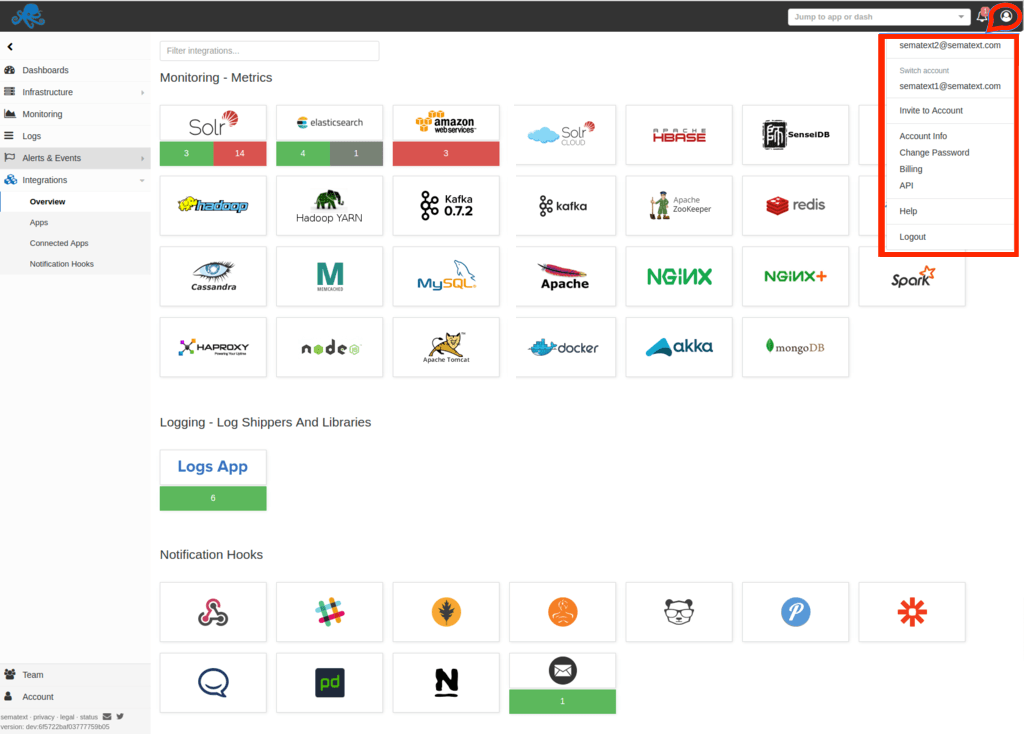
Task: Open the webhook notification hook tile
Action: (213, 612)
